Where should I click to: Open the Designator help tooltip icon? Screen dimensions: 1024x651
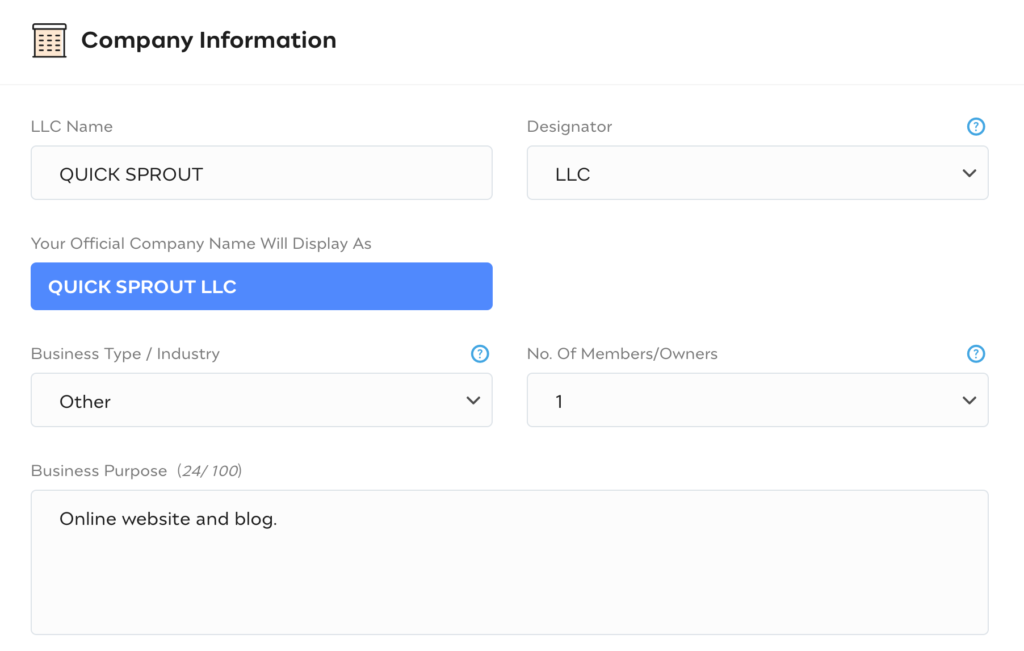pyautogui.click(x=976, y=127)
